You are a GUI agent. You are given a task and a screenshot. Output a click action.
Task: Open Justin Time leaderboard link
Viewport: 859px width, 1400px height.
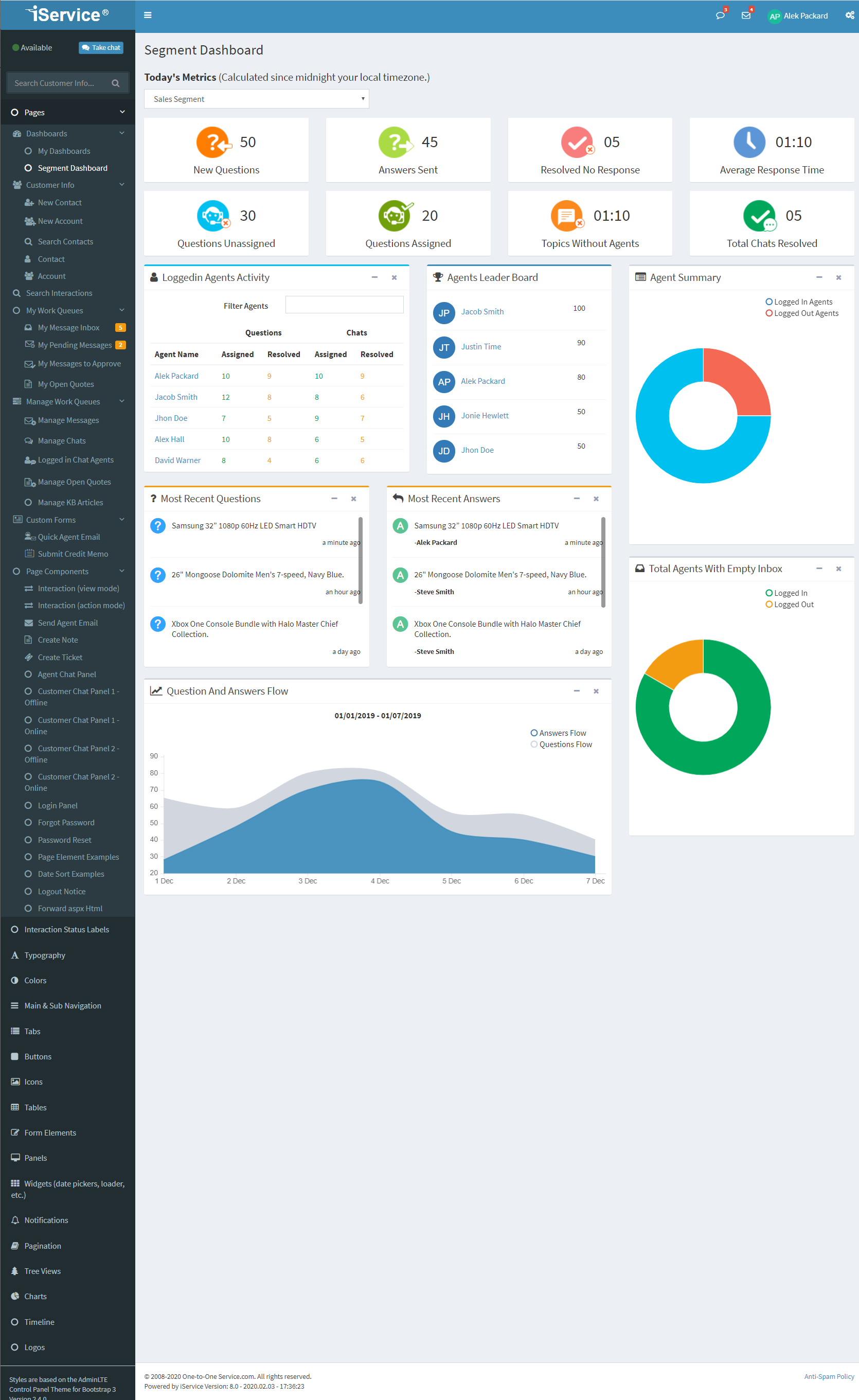tap(480, 346)
